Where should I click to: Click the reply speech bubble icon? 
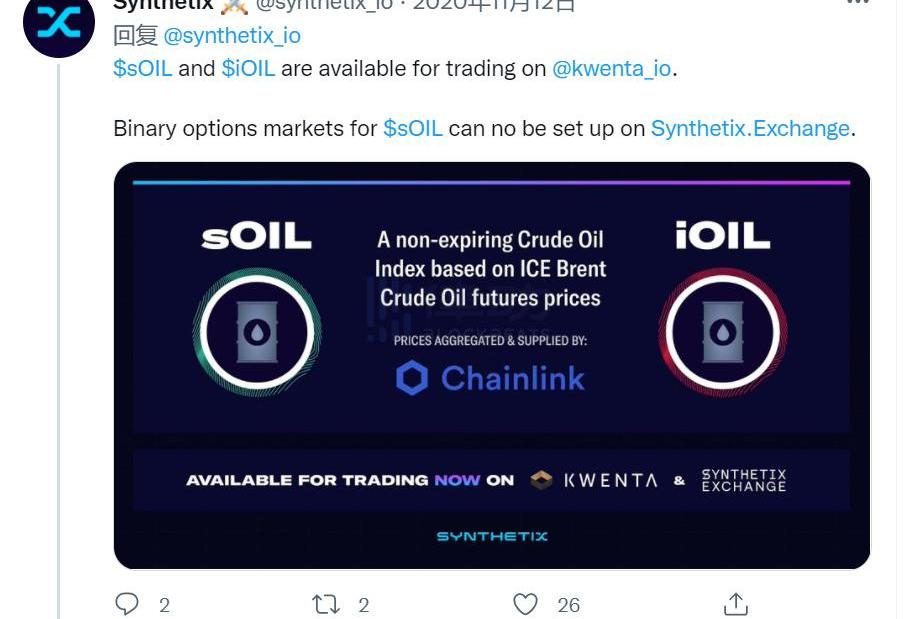click(x=127, y=604)
